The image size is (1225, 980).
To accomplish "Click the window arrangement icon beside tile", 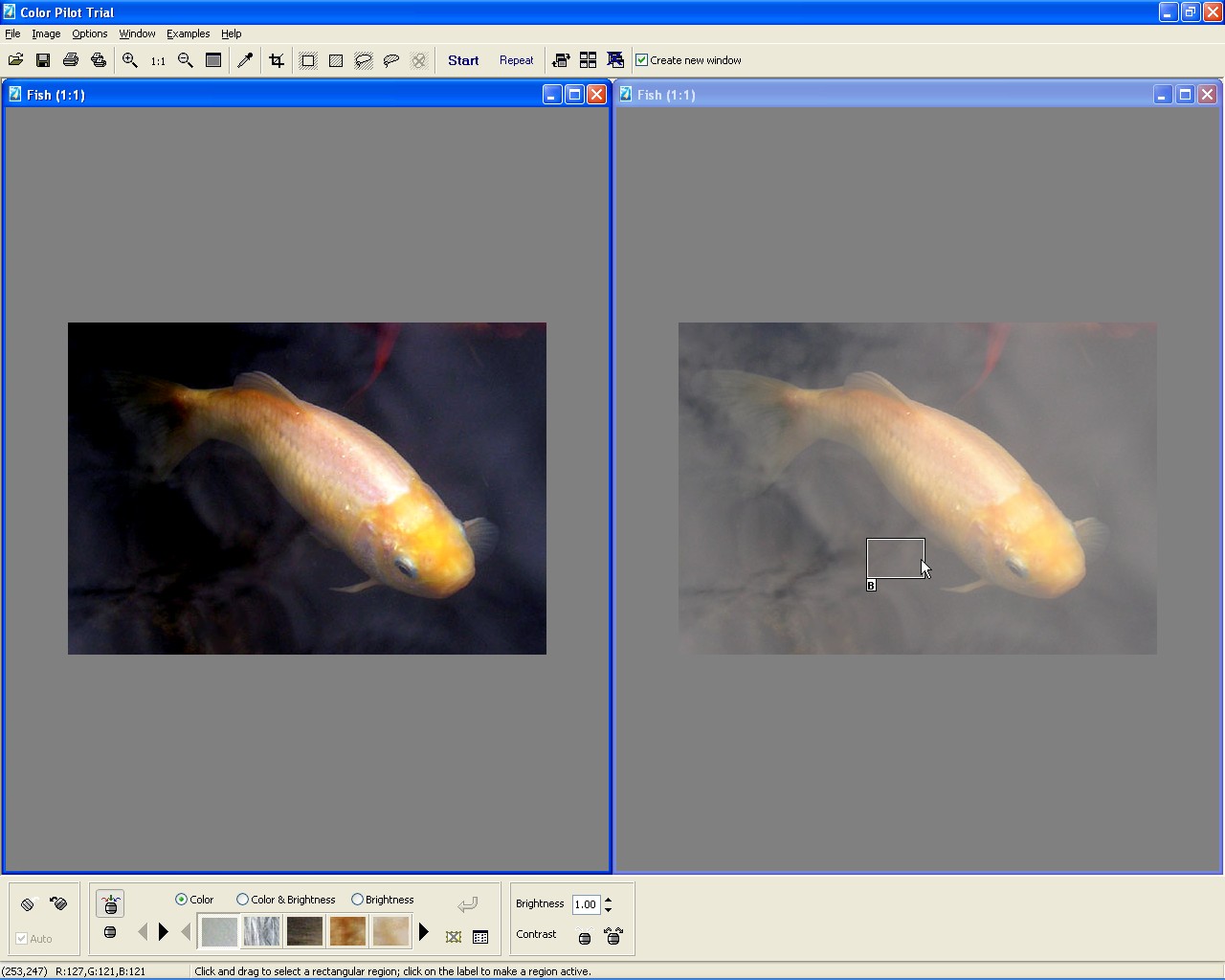I will 616,60.
